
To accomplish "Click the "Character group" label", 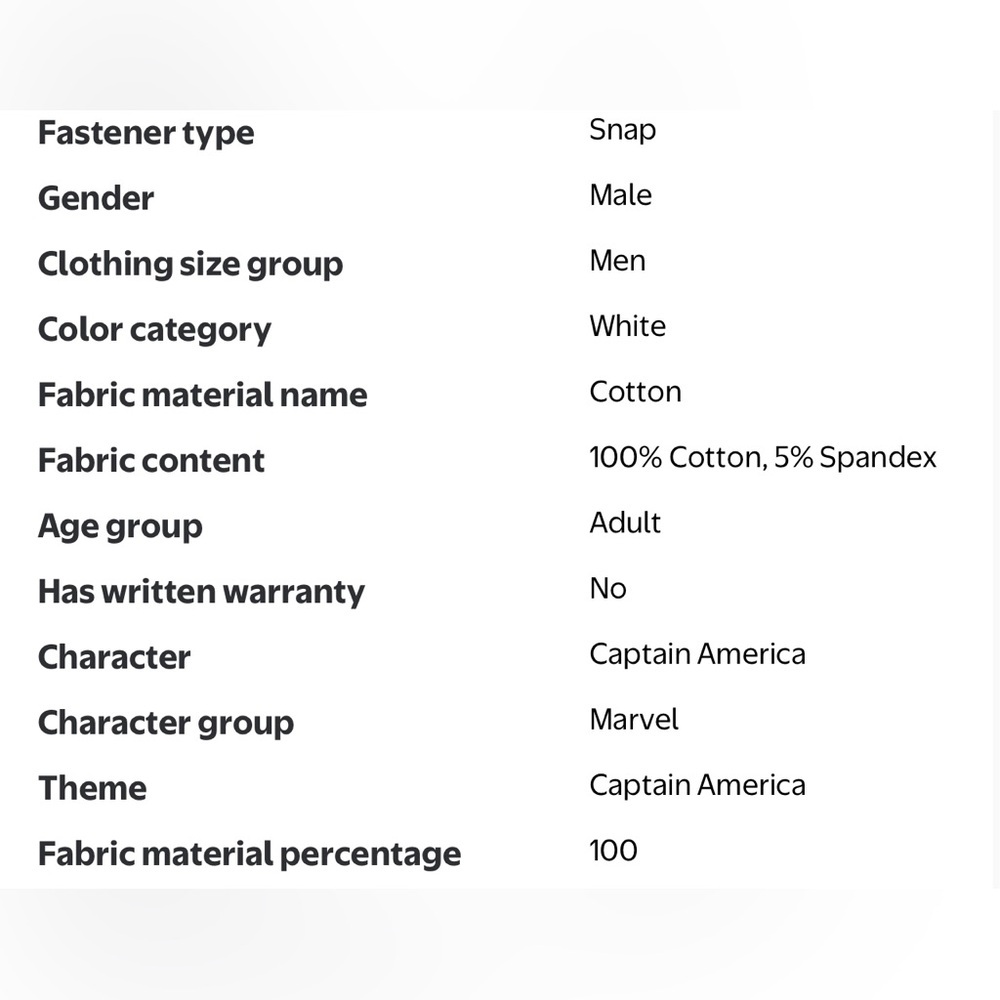I will click(166, 723).
